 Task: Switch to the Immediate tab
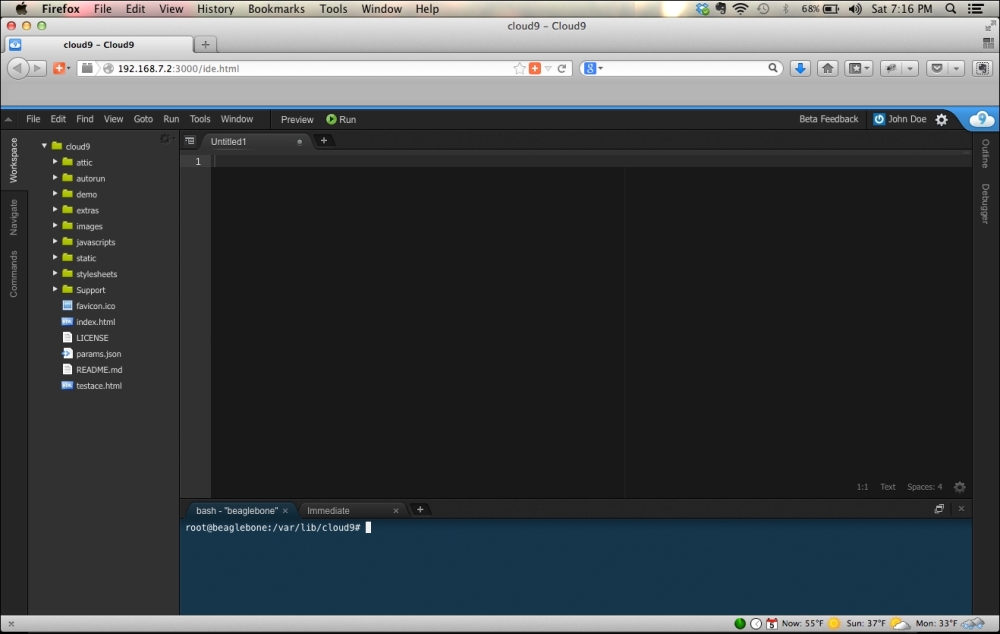point(329,511)
